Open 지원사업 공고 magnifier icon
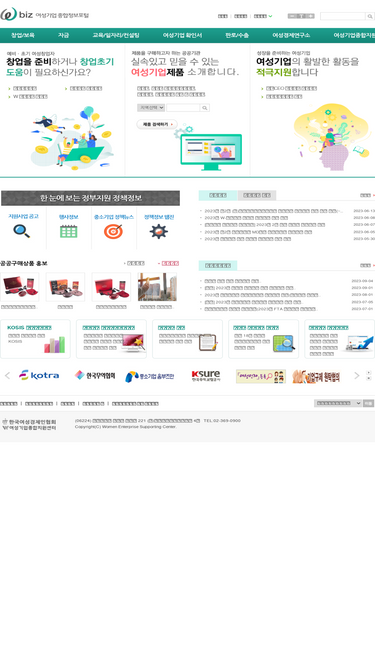375x667 pixels. (x=21, y=231)
